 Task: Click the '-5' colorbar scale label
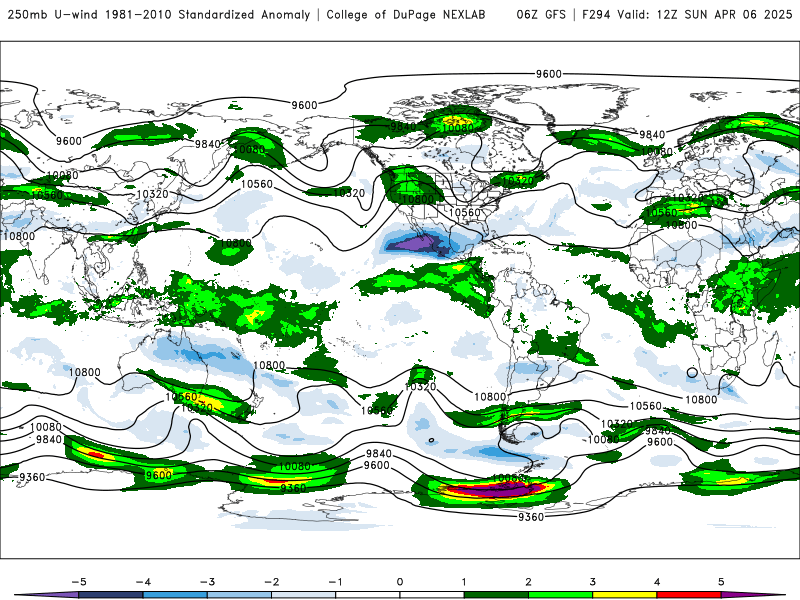coord(79,582)
